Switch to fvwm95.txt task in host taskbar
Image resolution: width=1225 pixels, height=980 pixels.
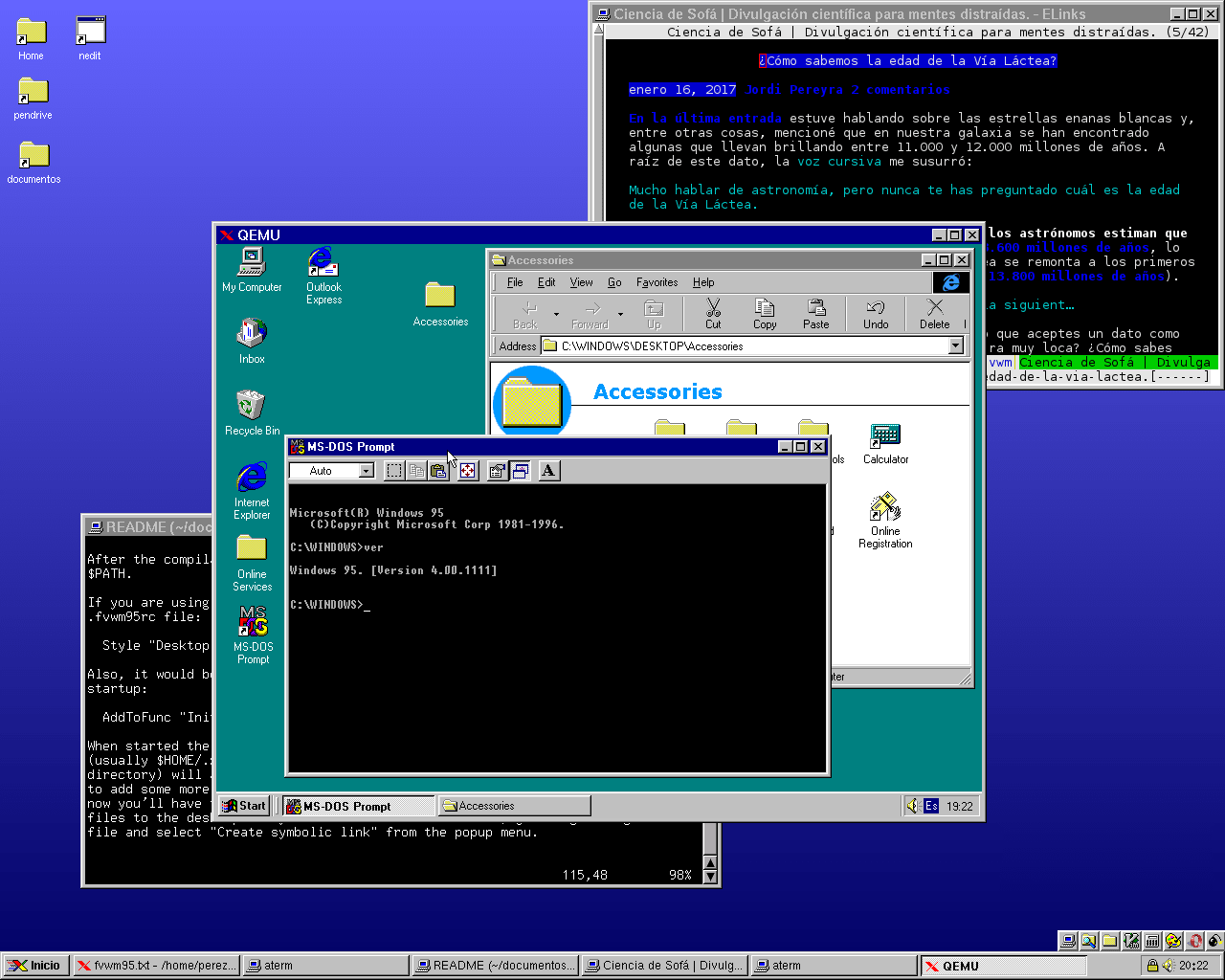[x=156, y=966]
